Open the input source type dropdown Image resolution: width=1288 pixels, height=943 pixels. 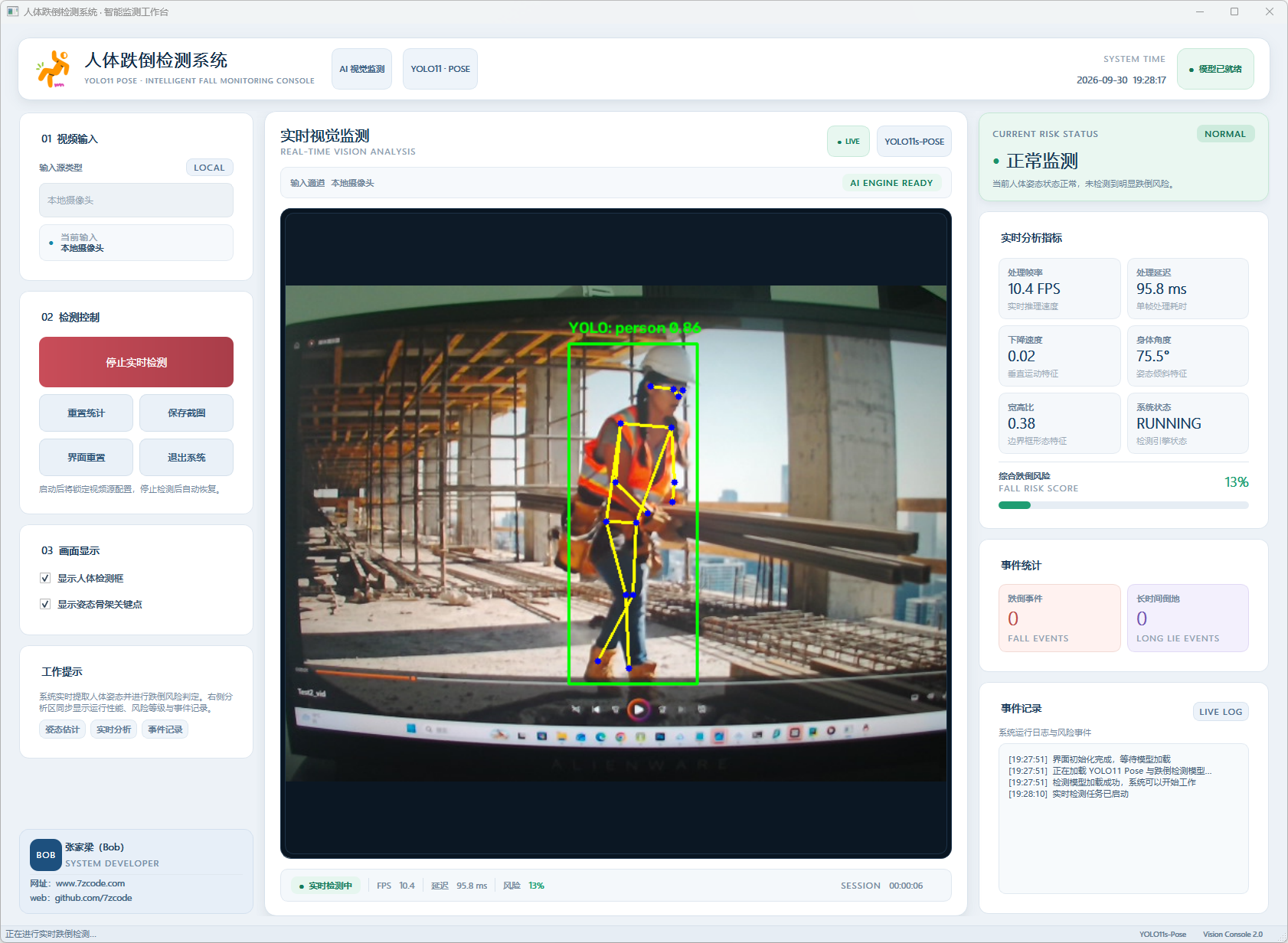click(136, 201)
